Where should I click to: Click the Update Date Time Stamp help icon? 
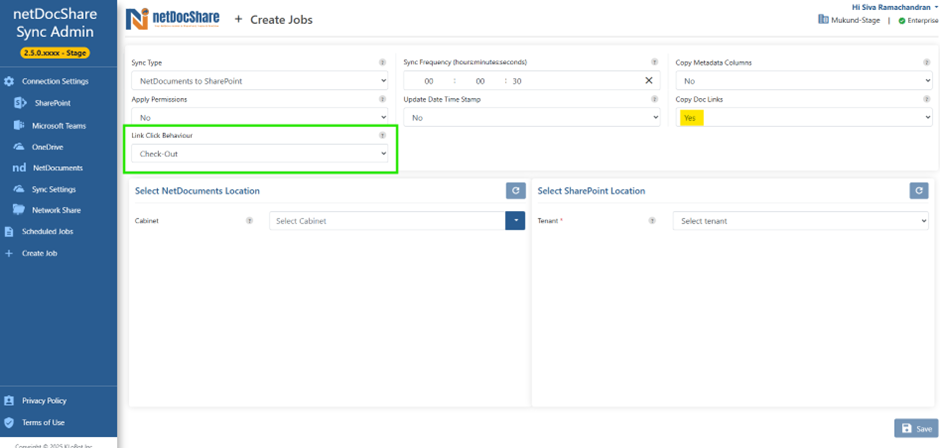point(655,99)
